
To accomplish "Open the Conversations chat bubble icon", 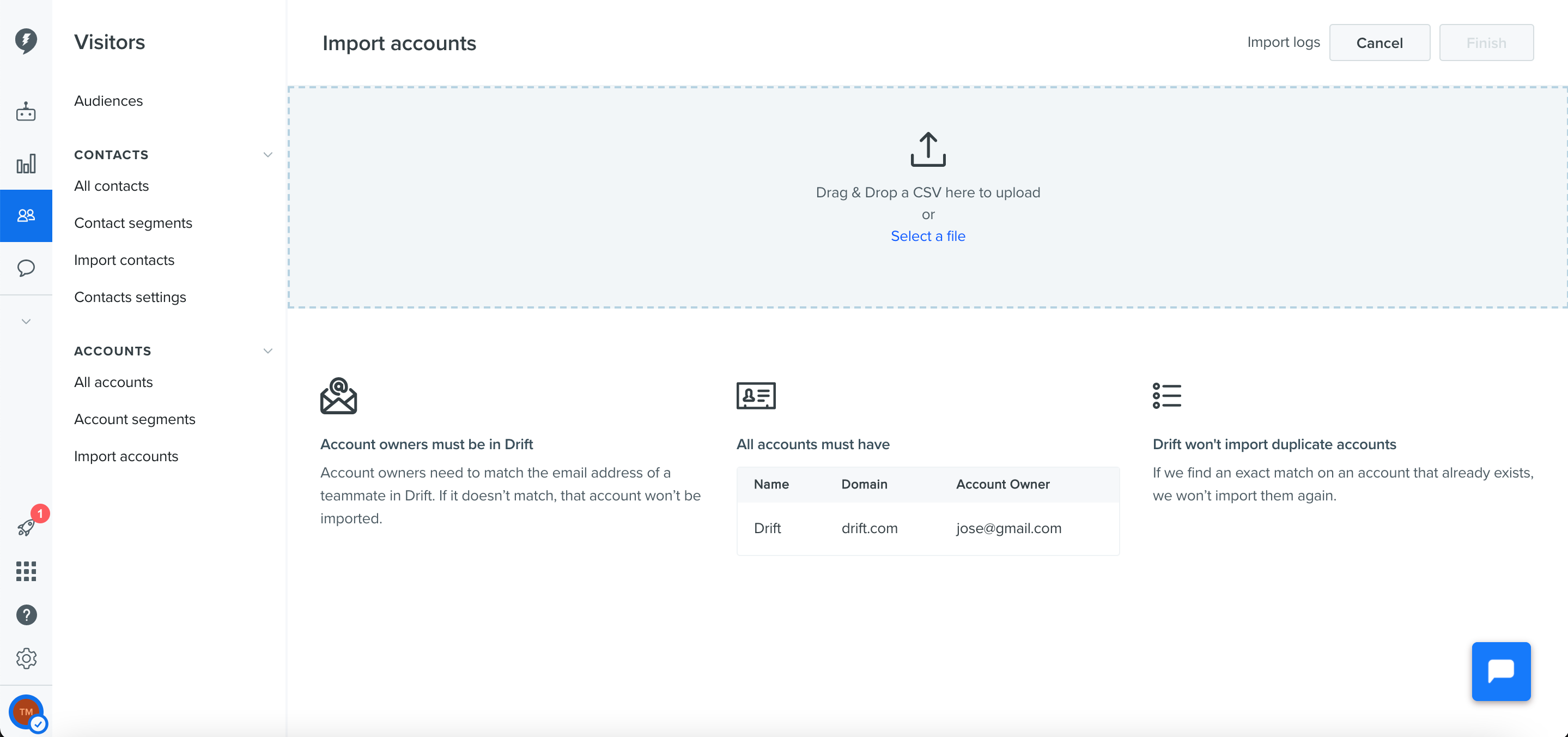I will point(26,268).
